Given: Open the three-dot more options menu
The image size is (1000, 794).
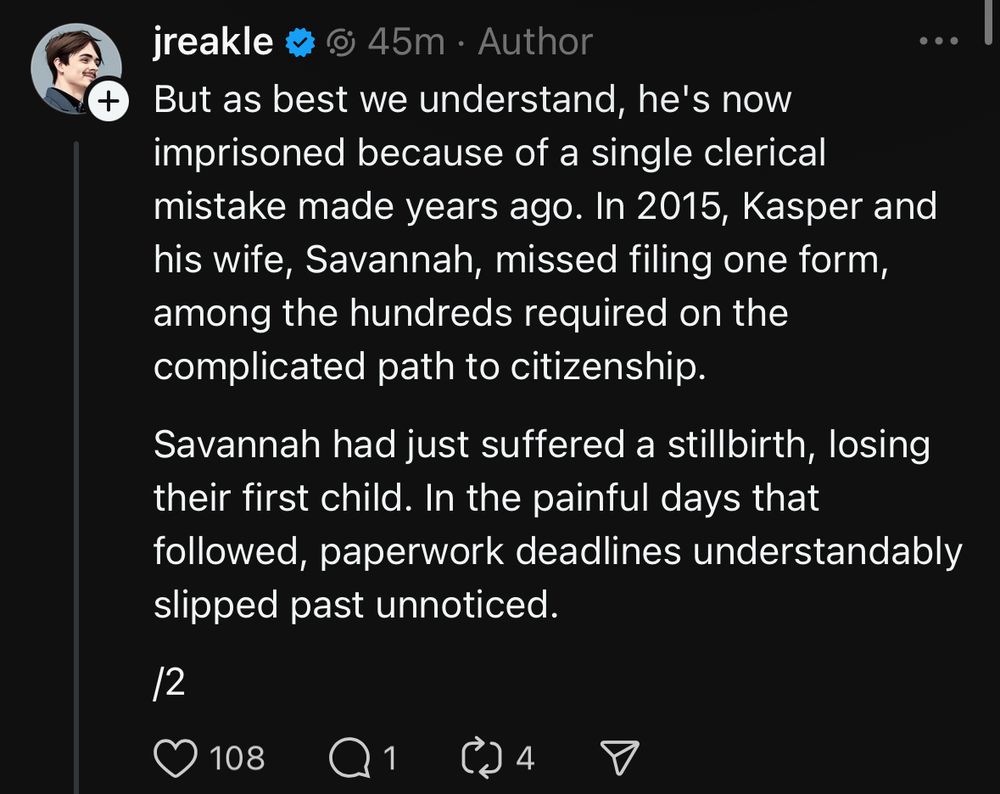Looking at the screenshot, I should pyautogui.click(x=938, y=42).
